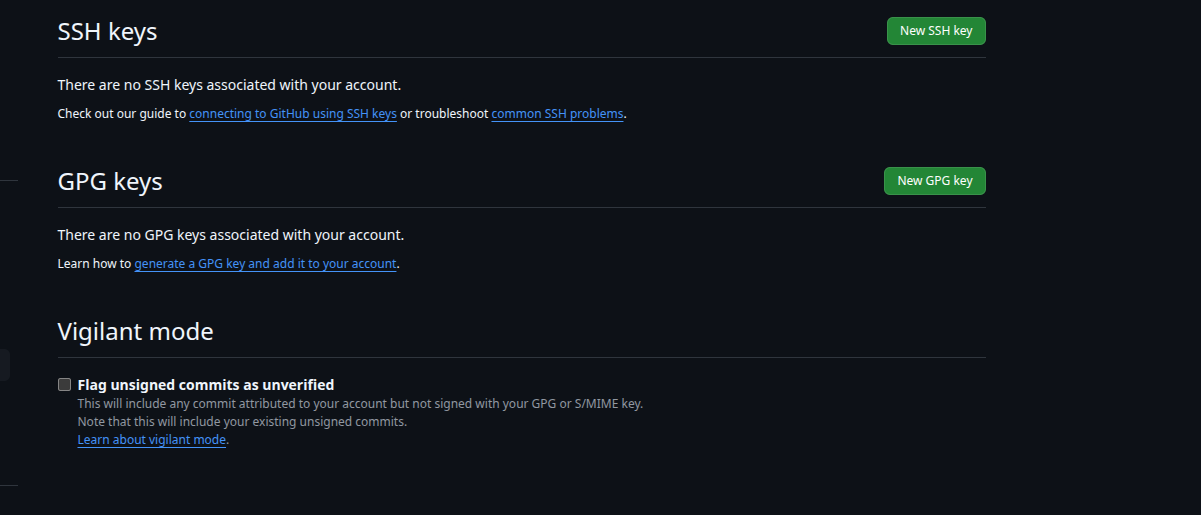Viewport: 1201px width, 515px height.
Task: Click the no SSH keys associated message
Action: 229,85
